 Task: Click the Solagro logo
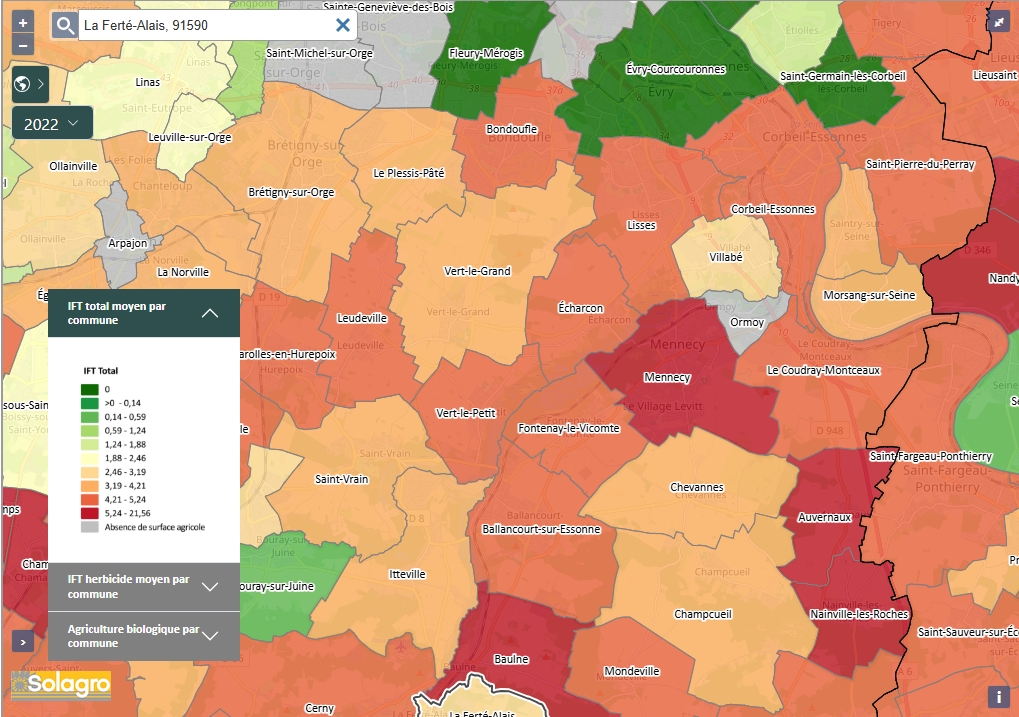coord(61,686)
